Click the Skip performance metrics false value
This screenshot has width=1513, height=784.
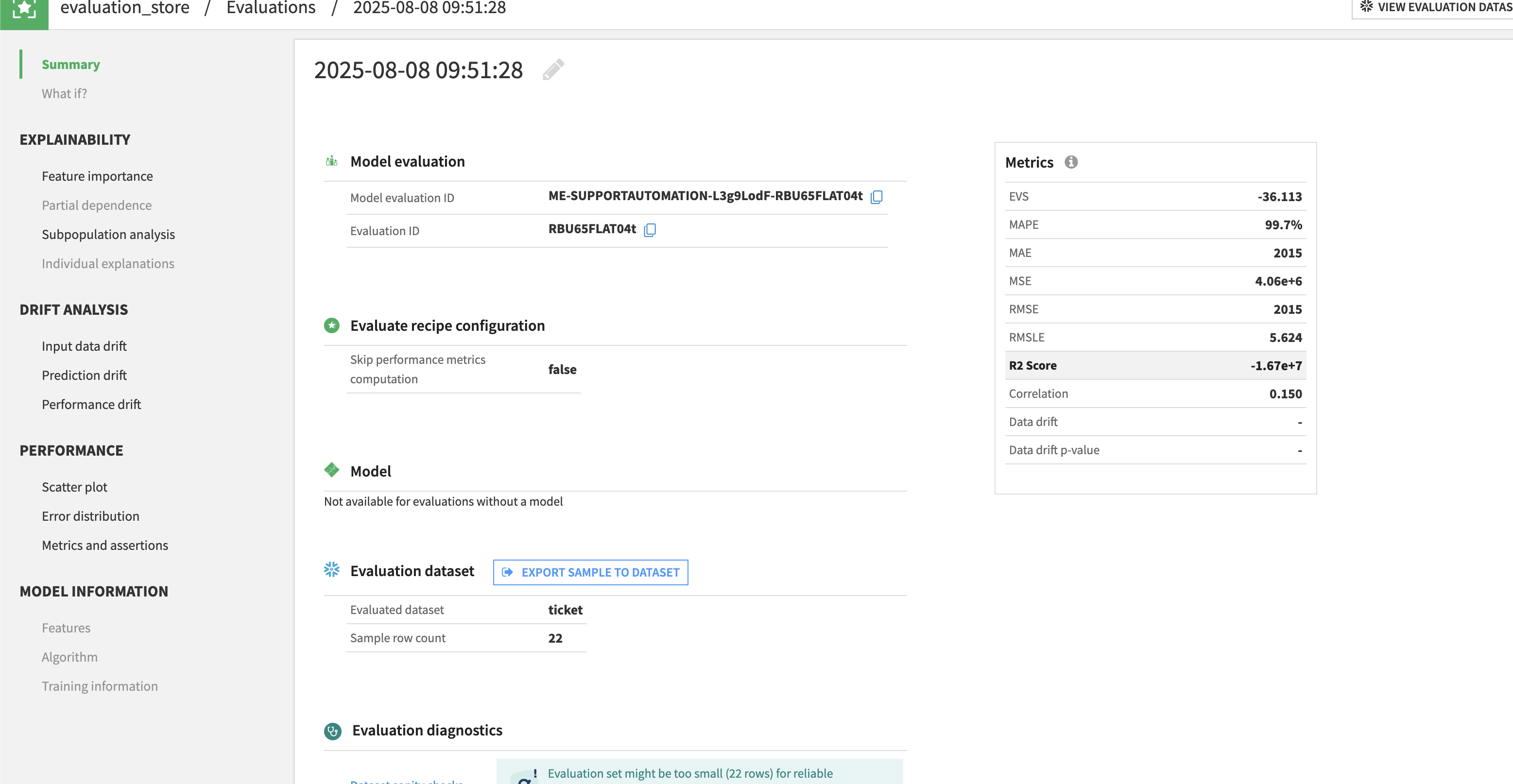click(x=562, y=369)
